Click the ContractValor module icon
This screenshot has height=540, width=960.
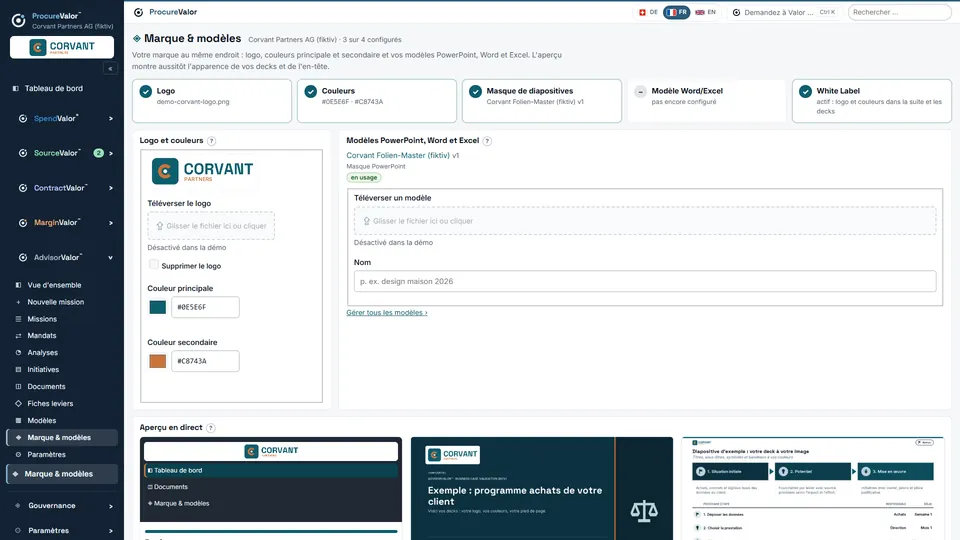click(x=23, y=188)
